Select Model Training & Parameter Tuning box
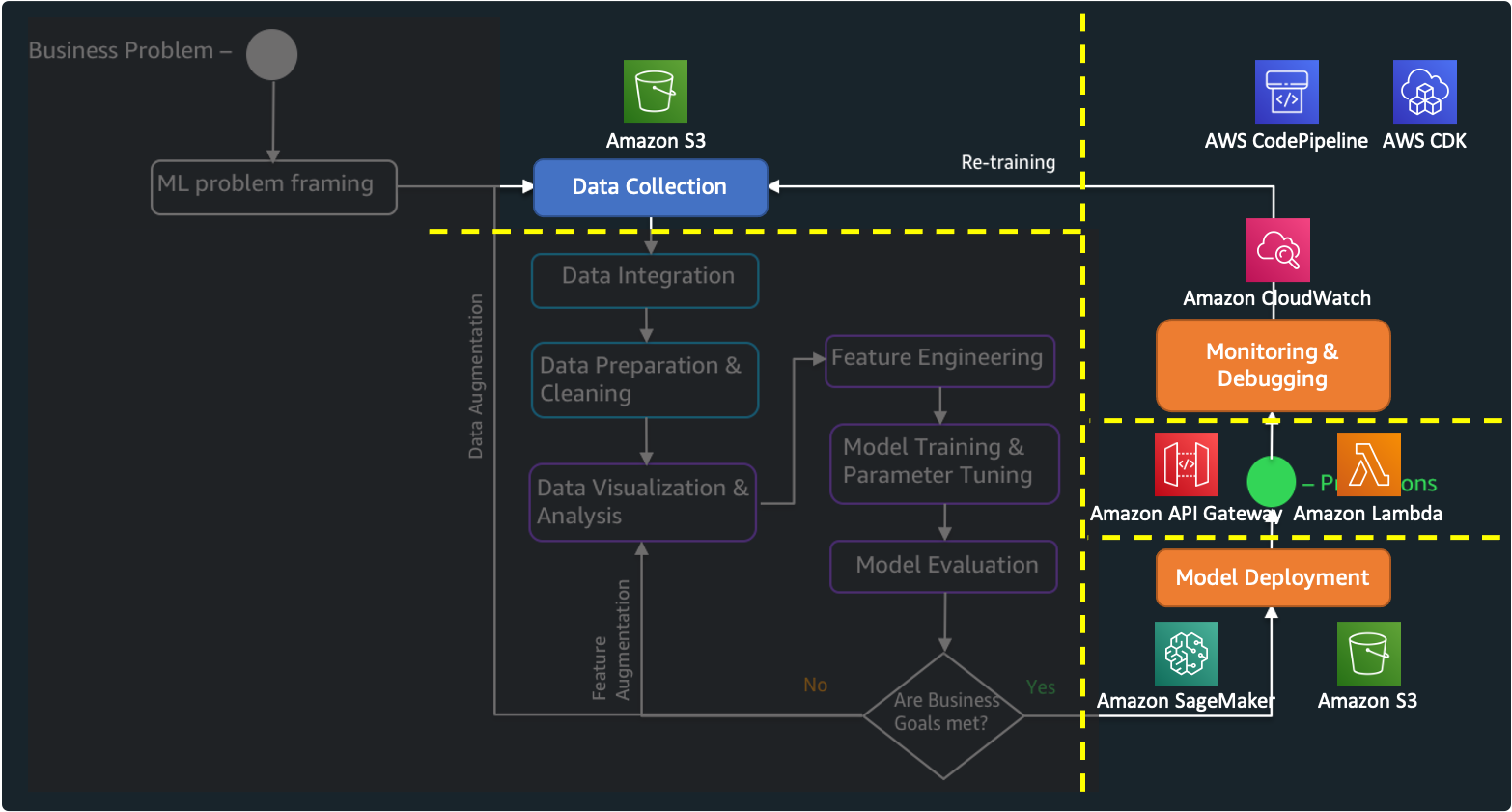The height and width of the screenshot is (812, 1512). point(945,464)
